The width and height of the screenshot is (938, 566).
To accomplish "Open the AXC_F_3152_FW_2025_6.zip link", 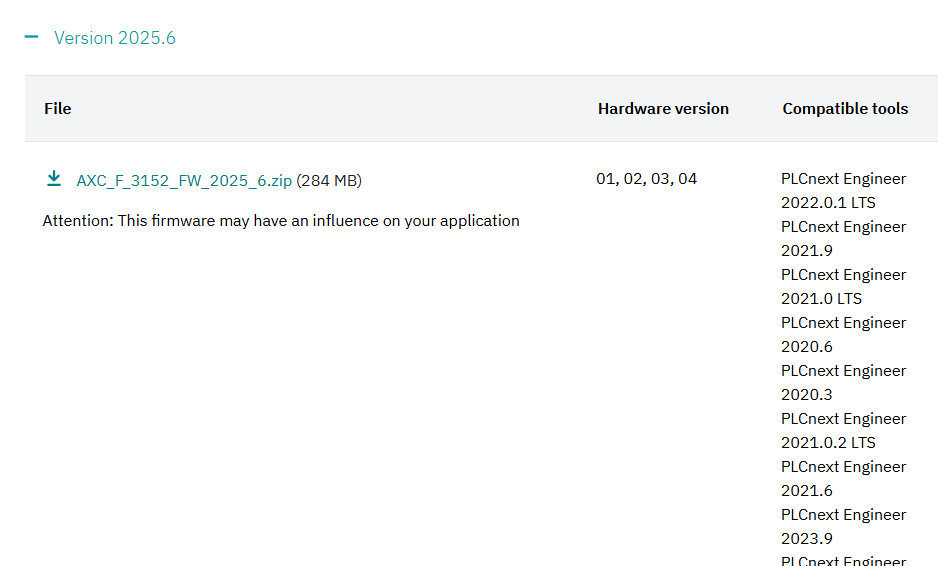I will (x=184, y=180).
